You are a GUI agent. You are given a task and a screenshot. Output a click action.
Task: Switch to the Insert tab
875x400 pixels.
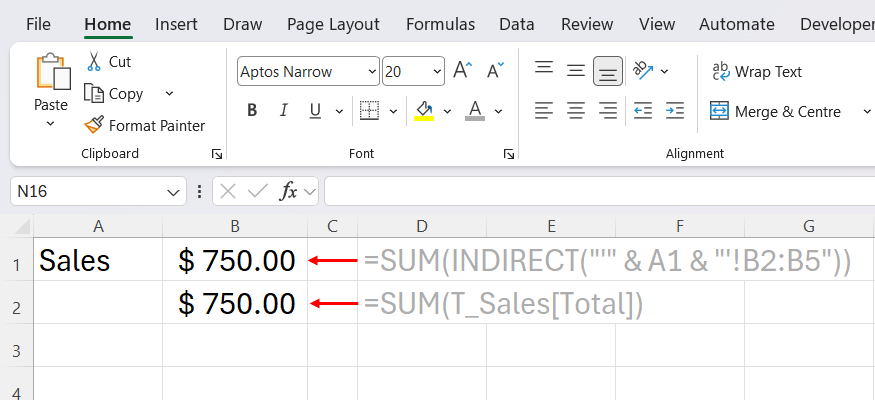click(x=176, y=24)
